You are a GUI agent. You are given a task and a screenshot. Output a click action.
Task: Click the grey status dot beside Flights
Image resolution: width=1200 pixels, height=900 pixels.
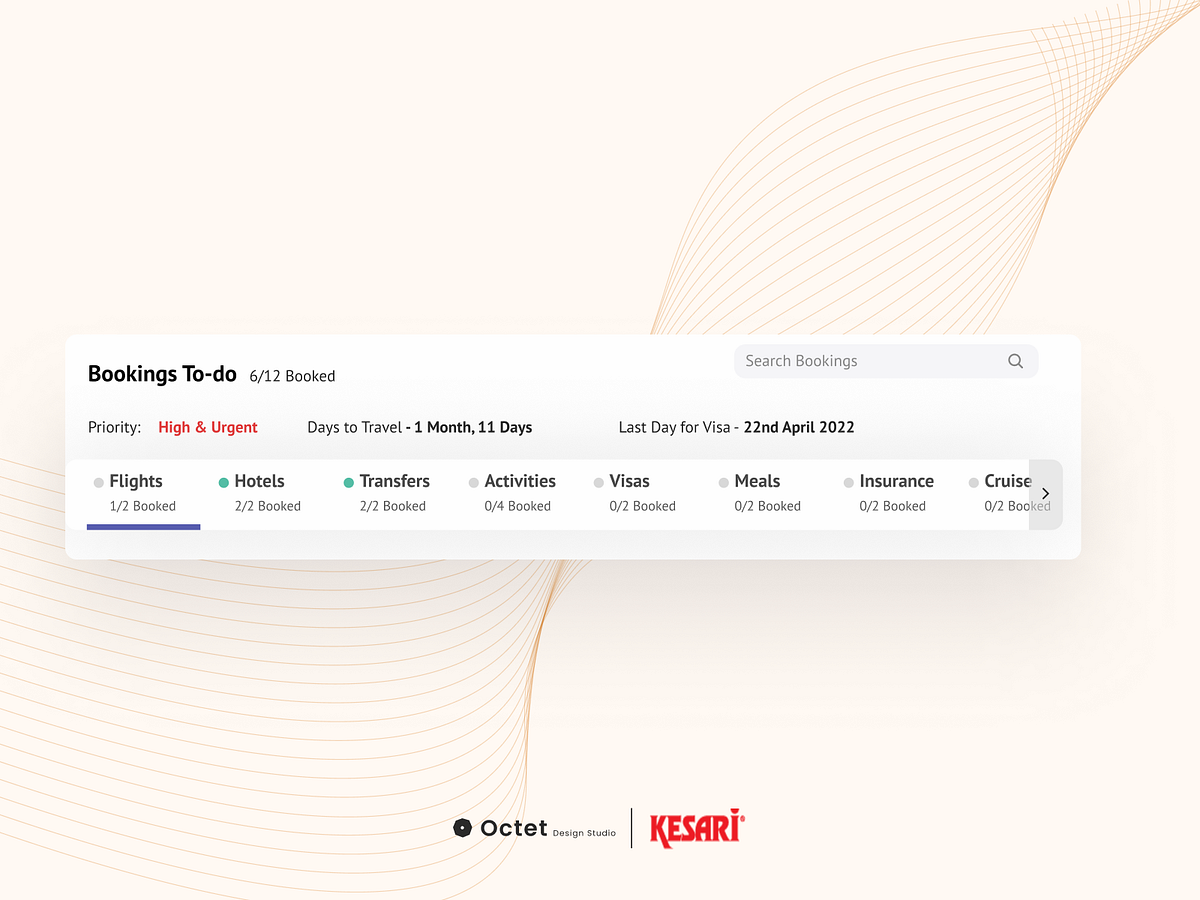(97, 481)
